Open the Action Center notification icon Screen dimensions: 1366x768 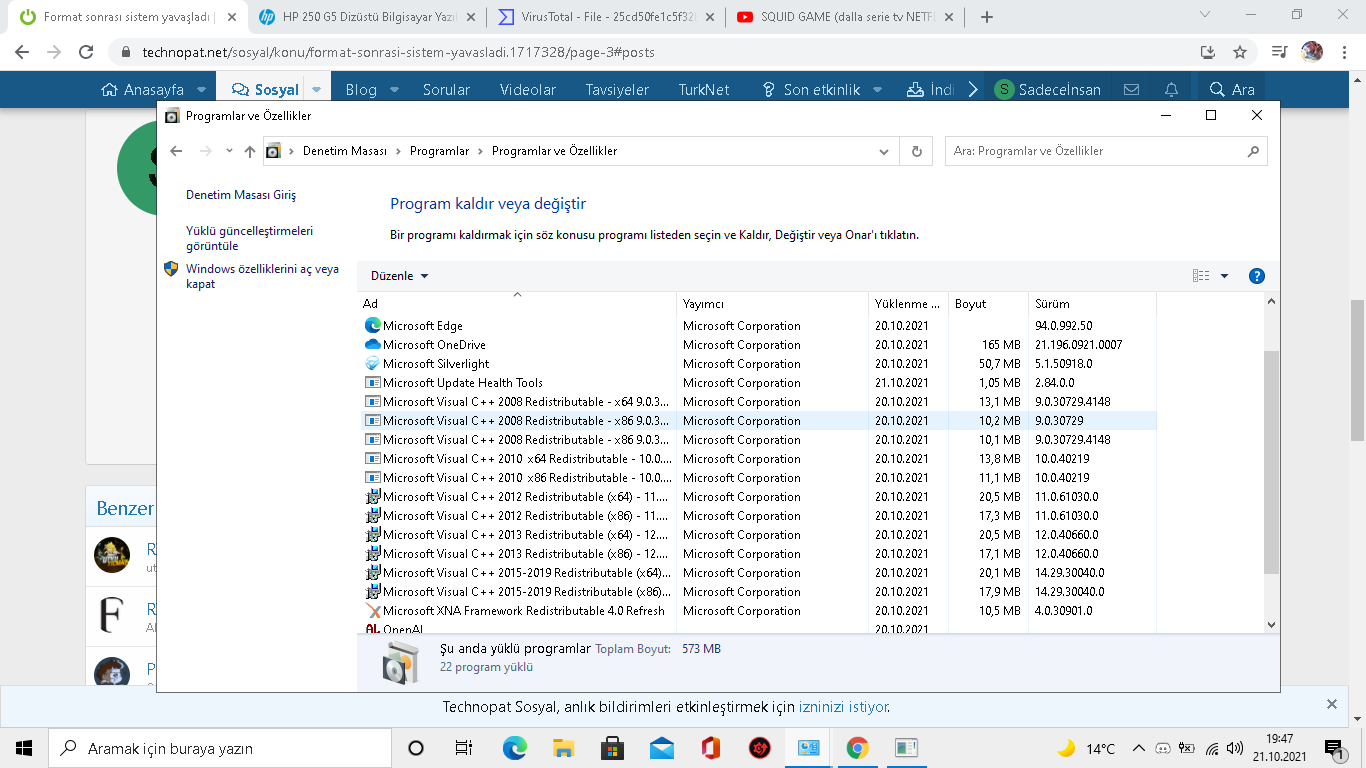pos(1333,748)
